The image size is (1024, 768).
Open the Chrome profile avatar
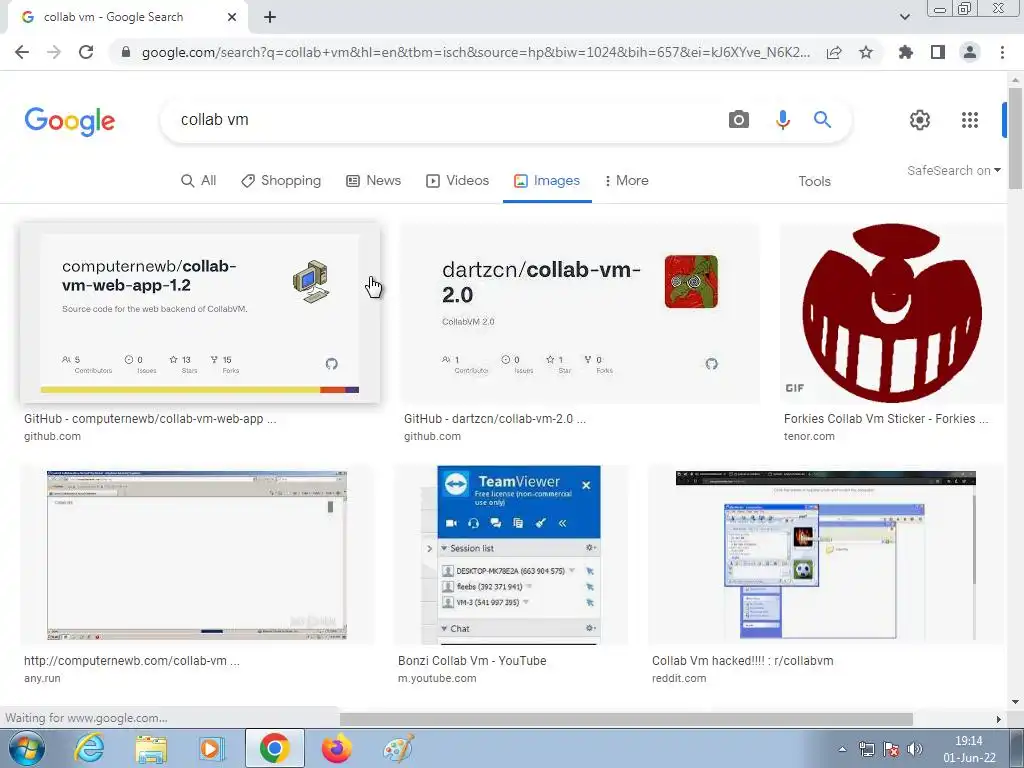[x=970, y=52]
